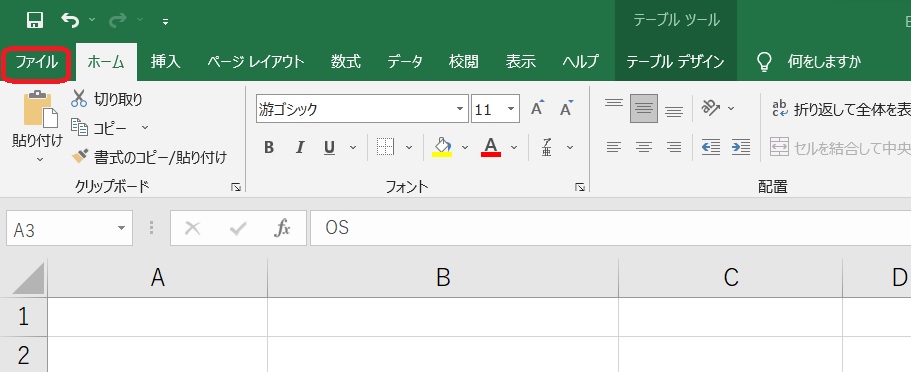The height and width of the screenshot is (372, 911).
Task: Open the ファイル tab
Action: point(37,62)
